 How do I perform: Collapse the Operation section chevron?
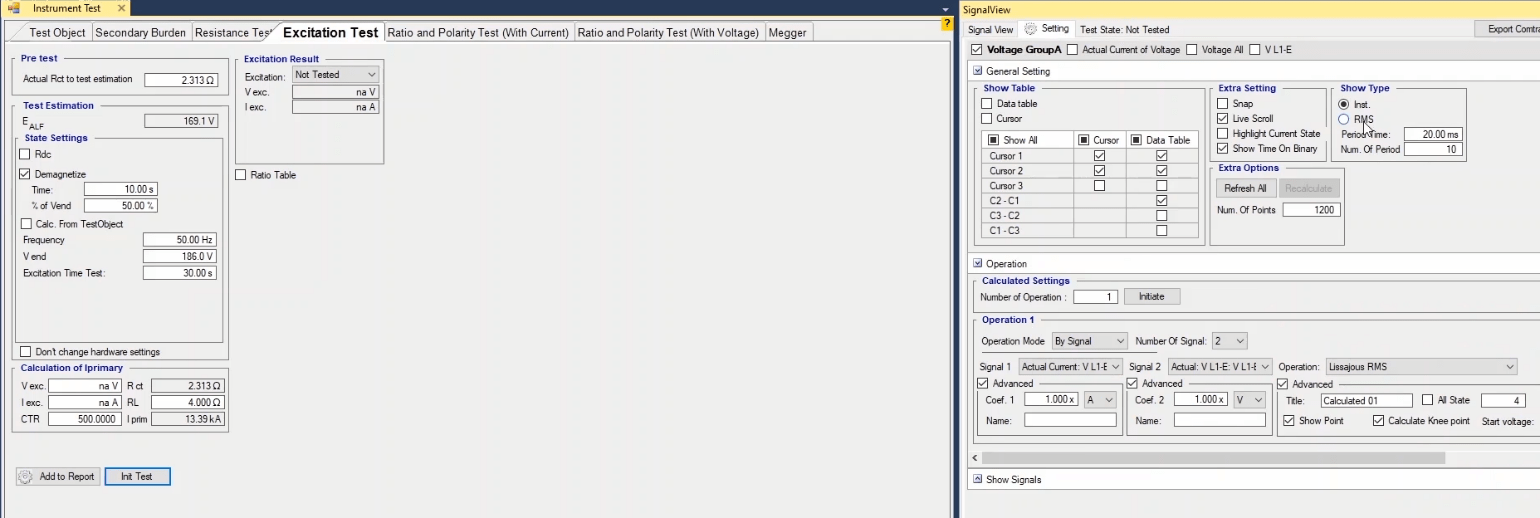click(977, 264)
